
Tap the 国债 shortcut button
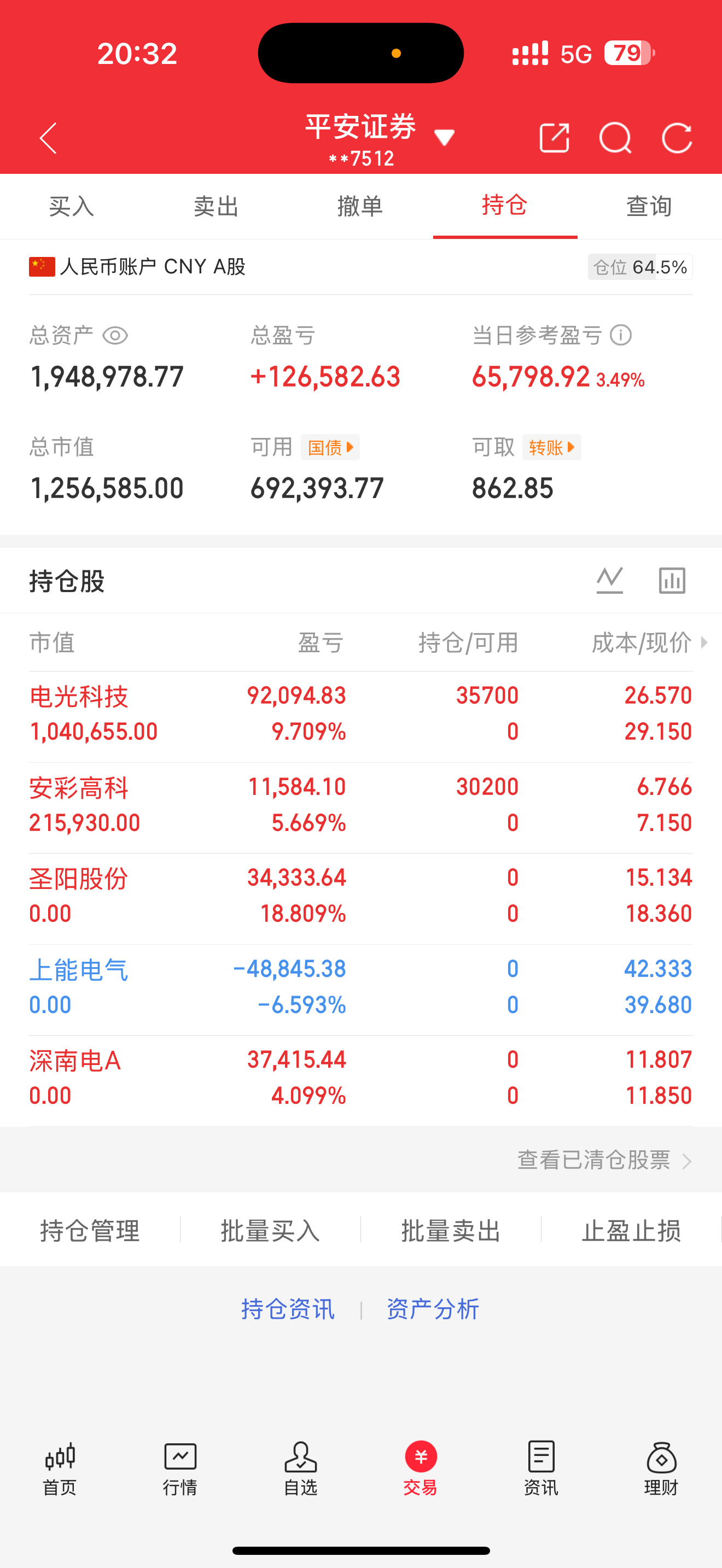[x=330, y=447]
